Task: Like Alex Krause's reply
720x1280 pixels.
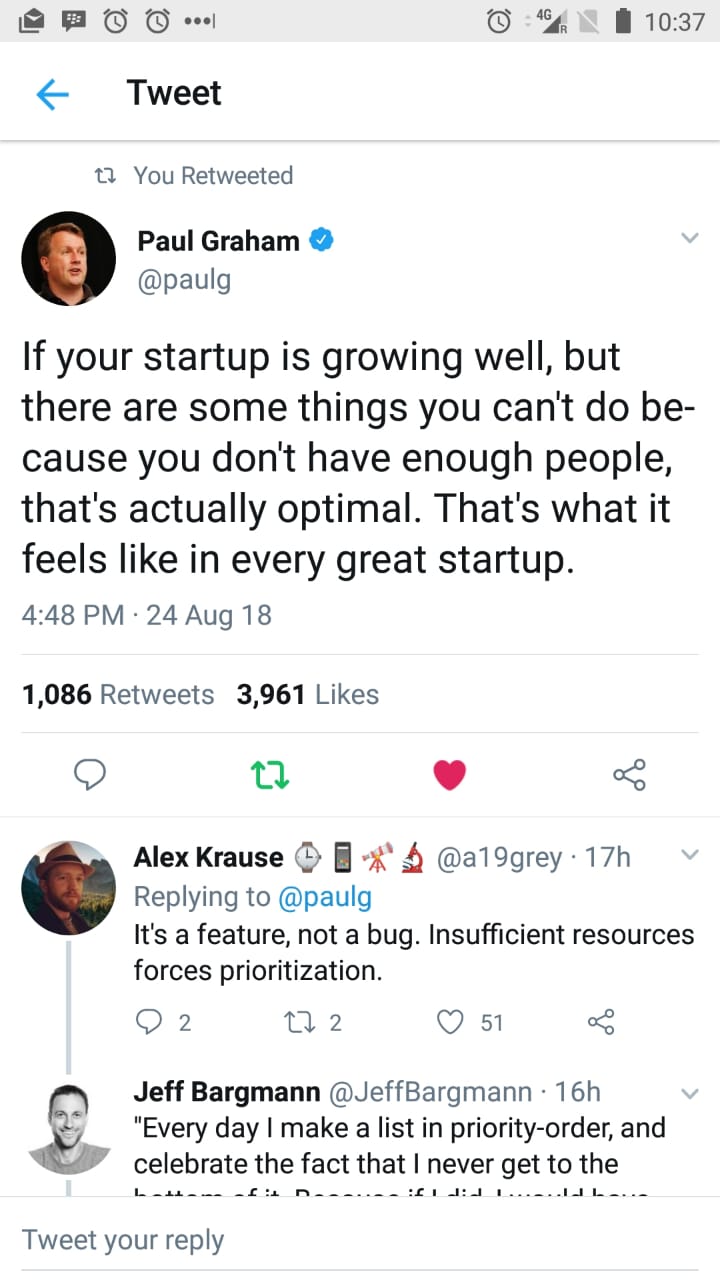Action: pos(452,1021)
